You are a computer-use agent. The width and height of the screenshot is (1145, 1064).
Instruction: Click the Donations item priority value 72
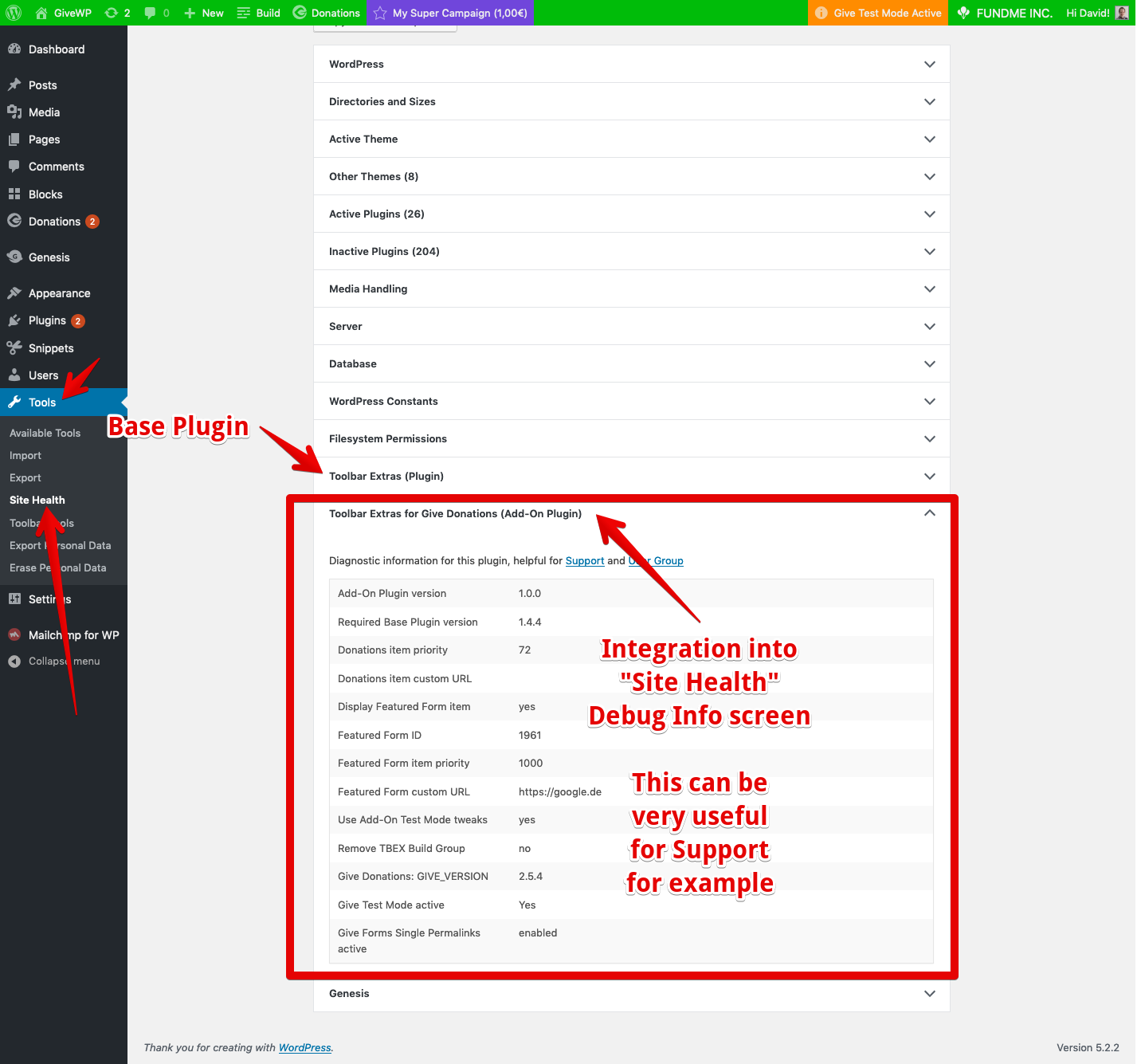[525, 650]
